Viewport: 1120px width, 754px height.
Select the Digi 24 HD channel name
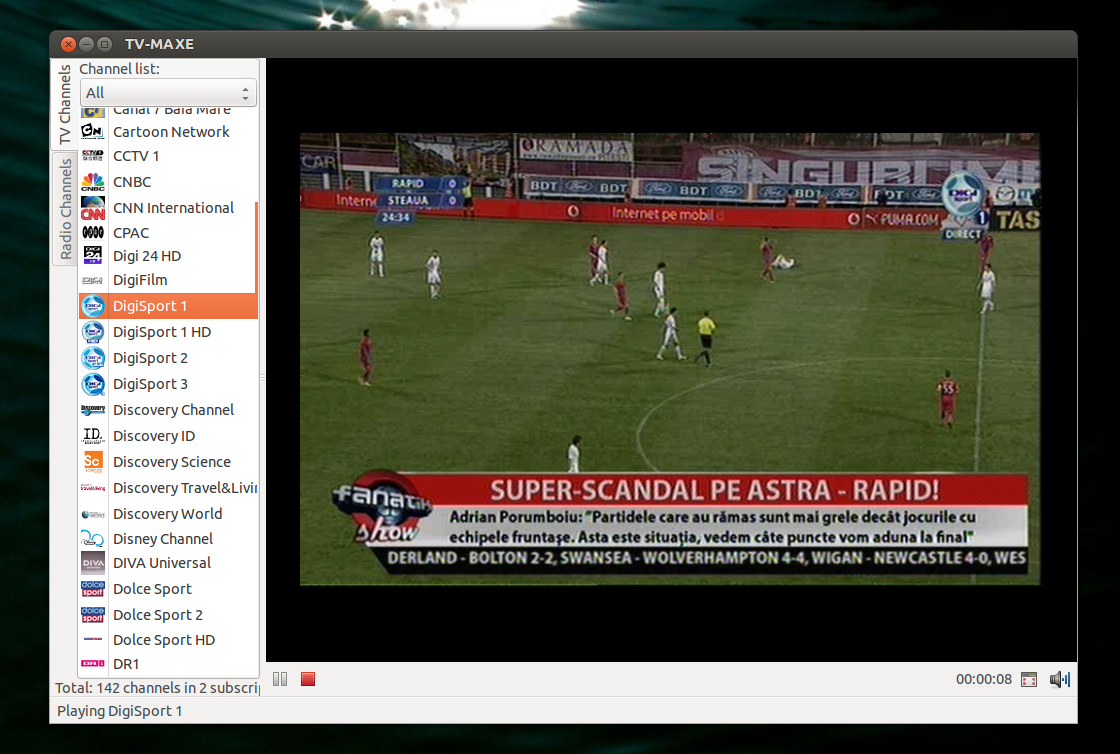pos(147,256)
